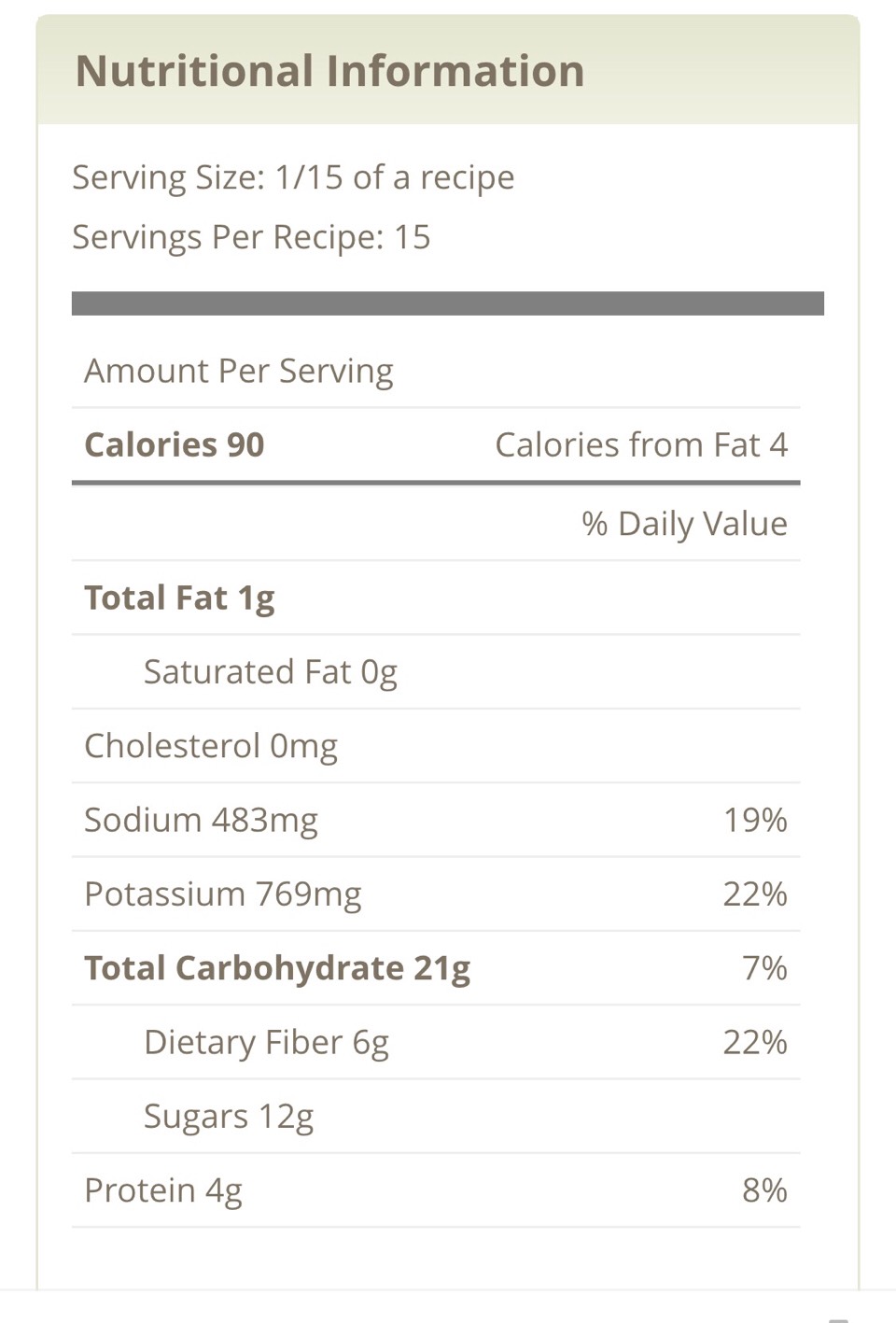Select the Calories 90 text

pyautogui.click(x=174, y=445)
